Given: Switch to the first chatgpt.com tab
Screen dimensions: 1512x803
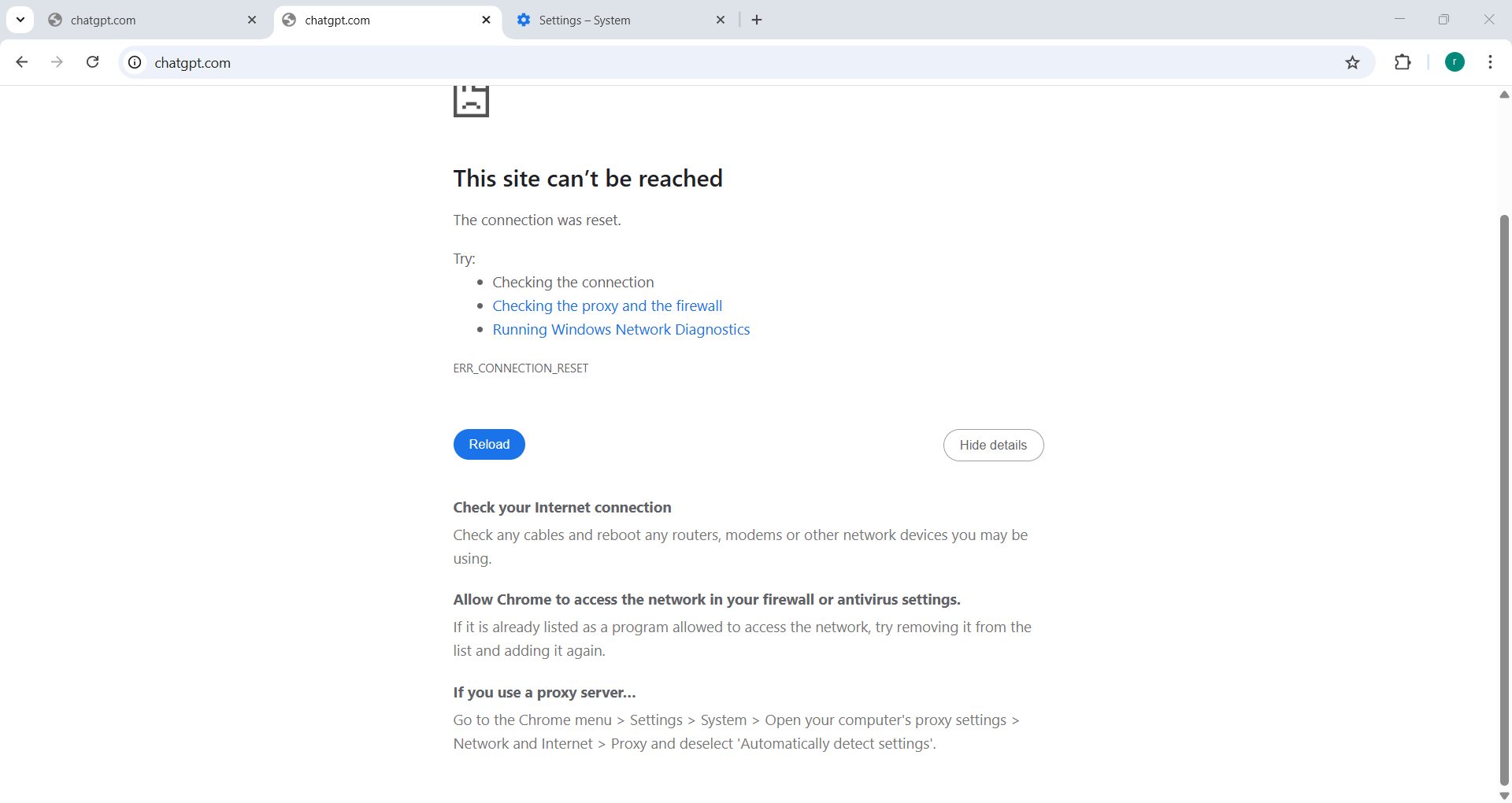Looking at the screenshot, I should tap(142, 20).
